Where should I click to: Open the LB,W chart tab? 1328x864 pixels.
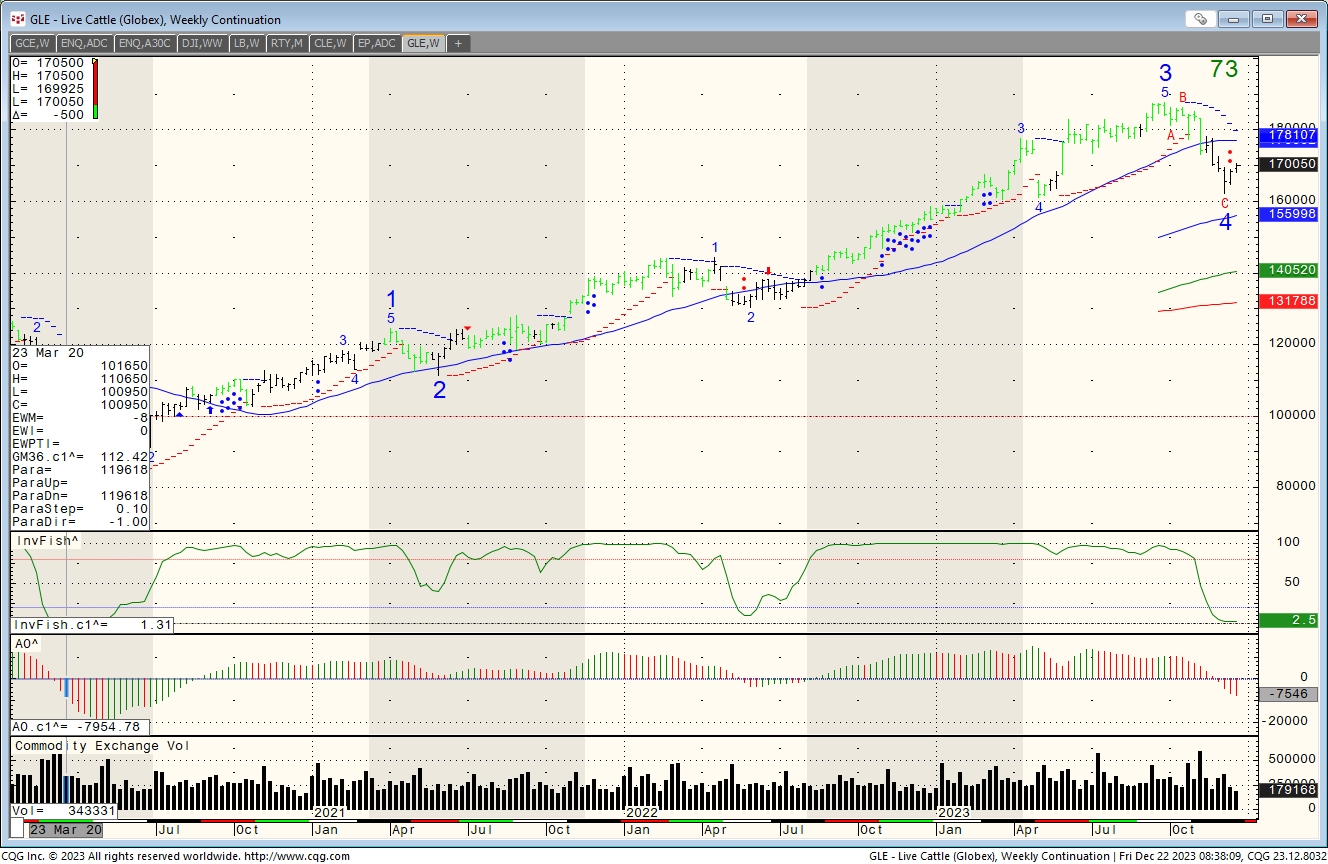tap(247, 43)
